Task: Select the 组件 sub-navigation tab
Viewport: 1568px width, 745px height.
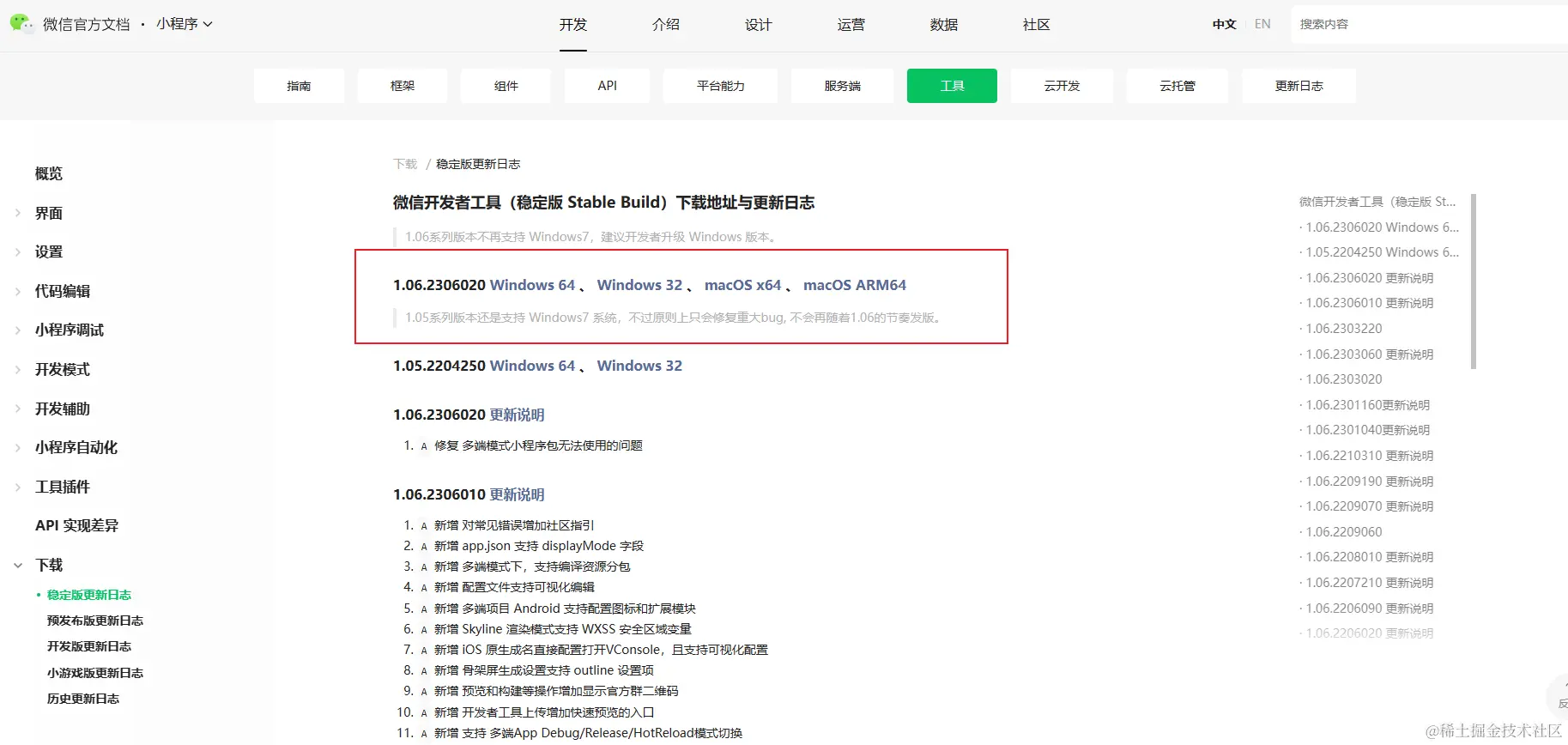Action: pos(506,86)
